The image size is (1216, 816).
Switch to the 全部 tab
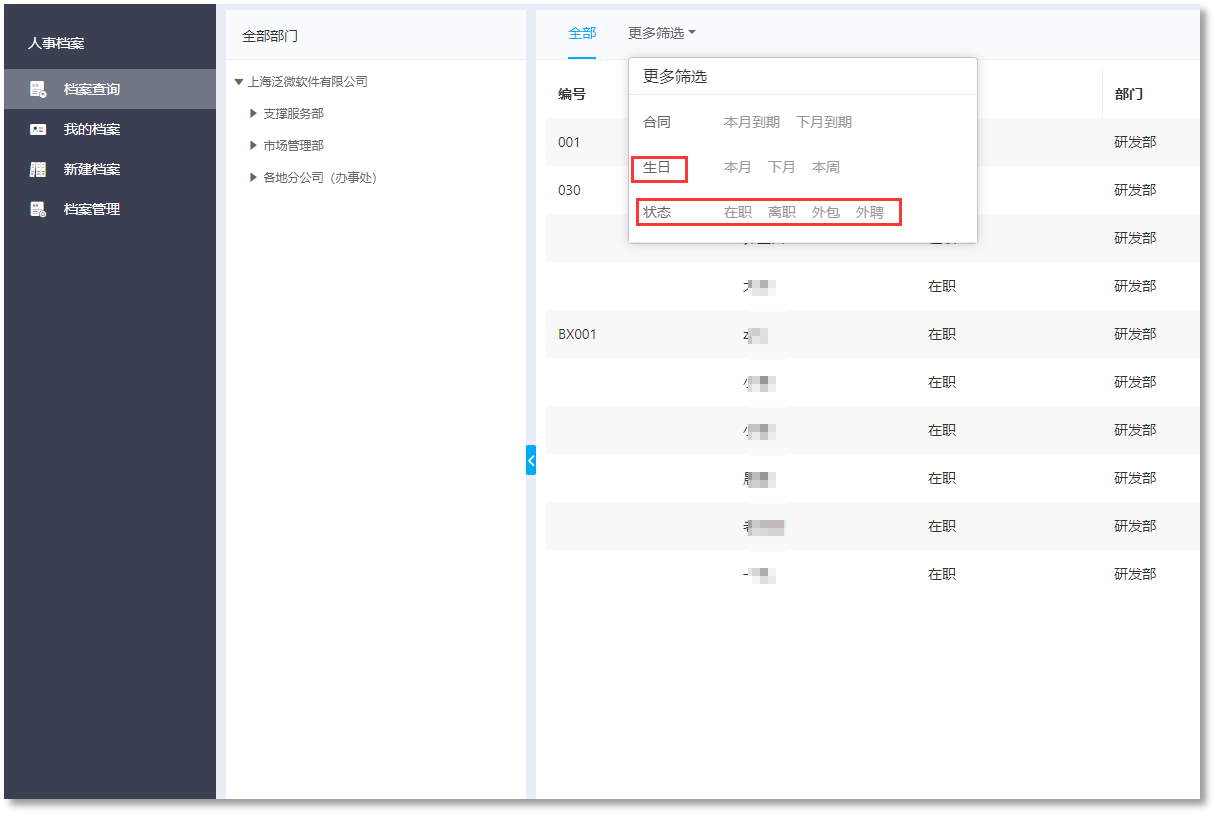click(x=582, y=33)
